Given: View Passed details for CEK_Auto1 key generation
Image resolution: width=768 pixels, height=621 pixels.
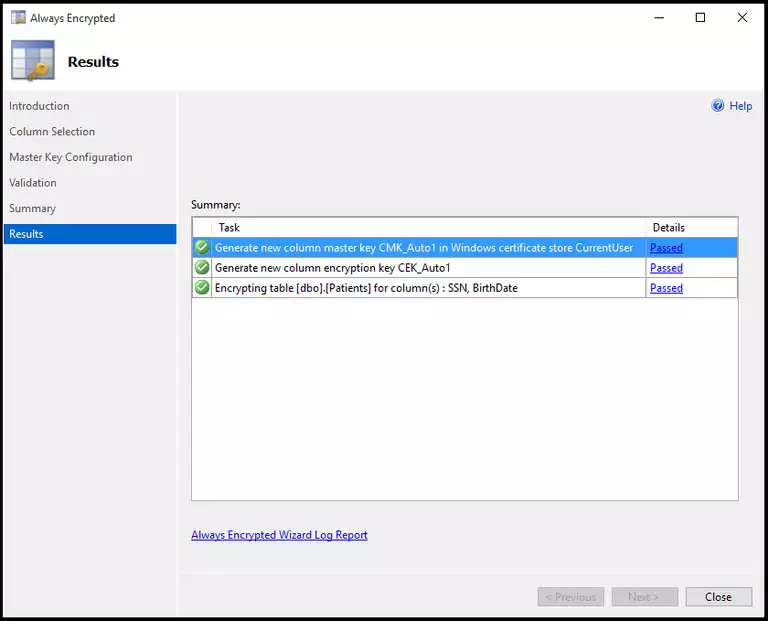Looking at the screenshot, I should (666, 268).
